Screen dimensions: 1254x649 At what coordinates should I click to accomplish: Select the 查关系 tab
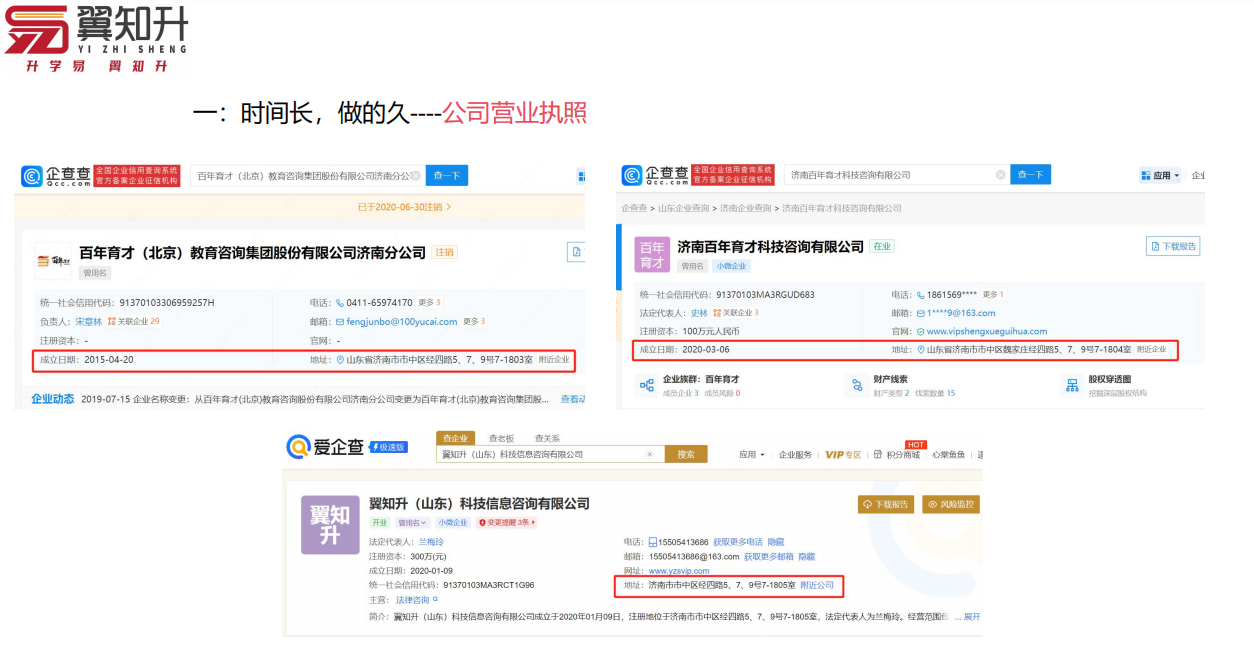[x=547, y=438]
